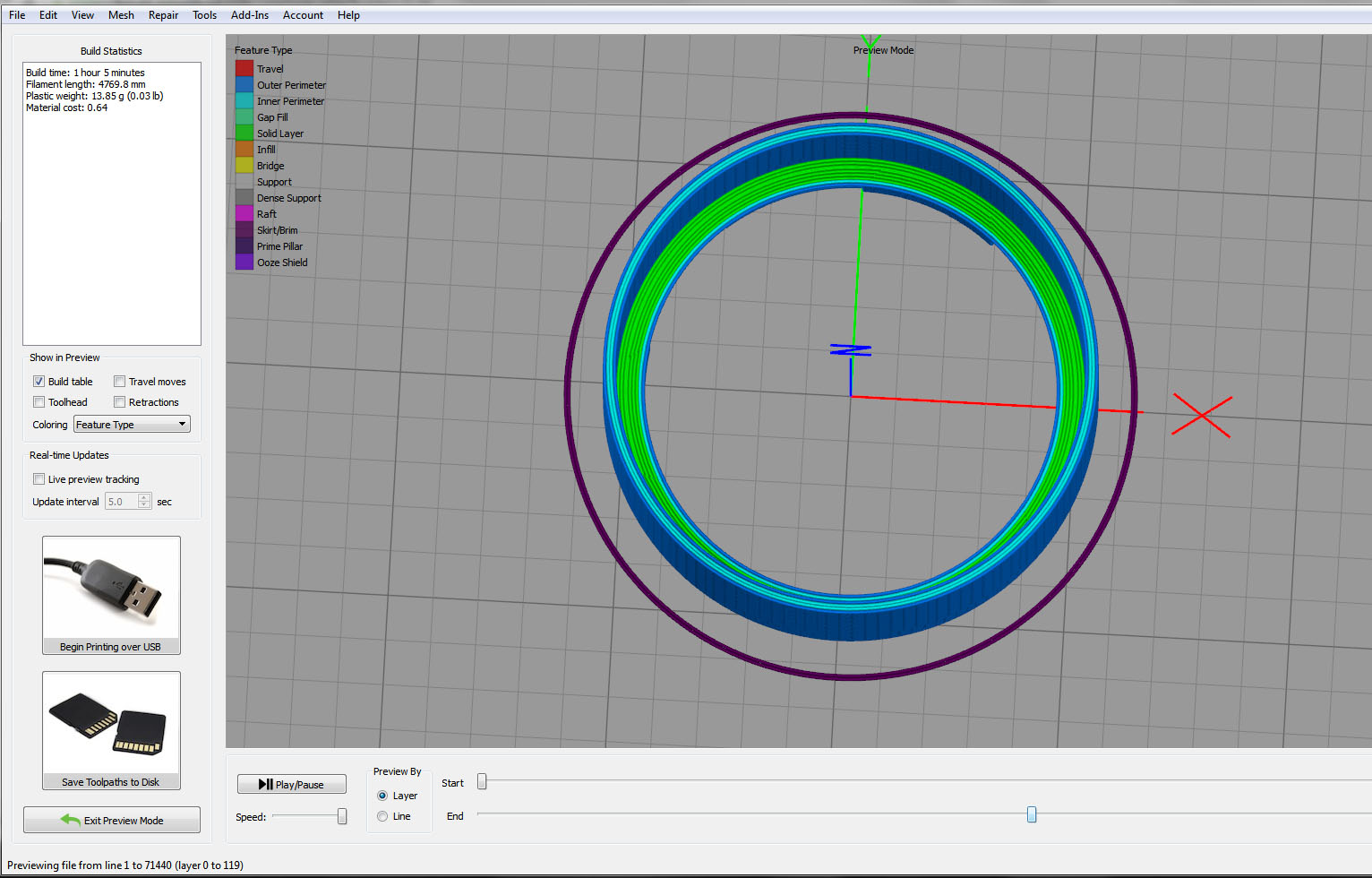The height and width of the screenshot is (878, 1372).
Task: Increase Update interval with up arrow
Action: coord(144,498)
